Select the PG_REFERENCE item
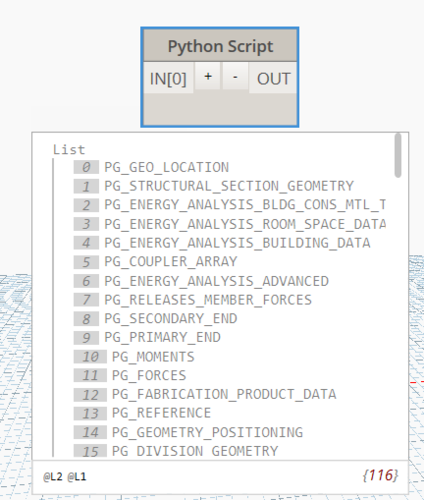Image resolution: width=424 pixels, height=500 pixels. (161, 413)
